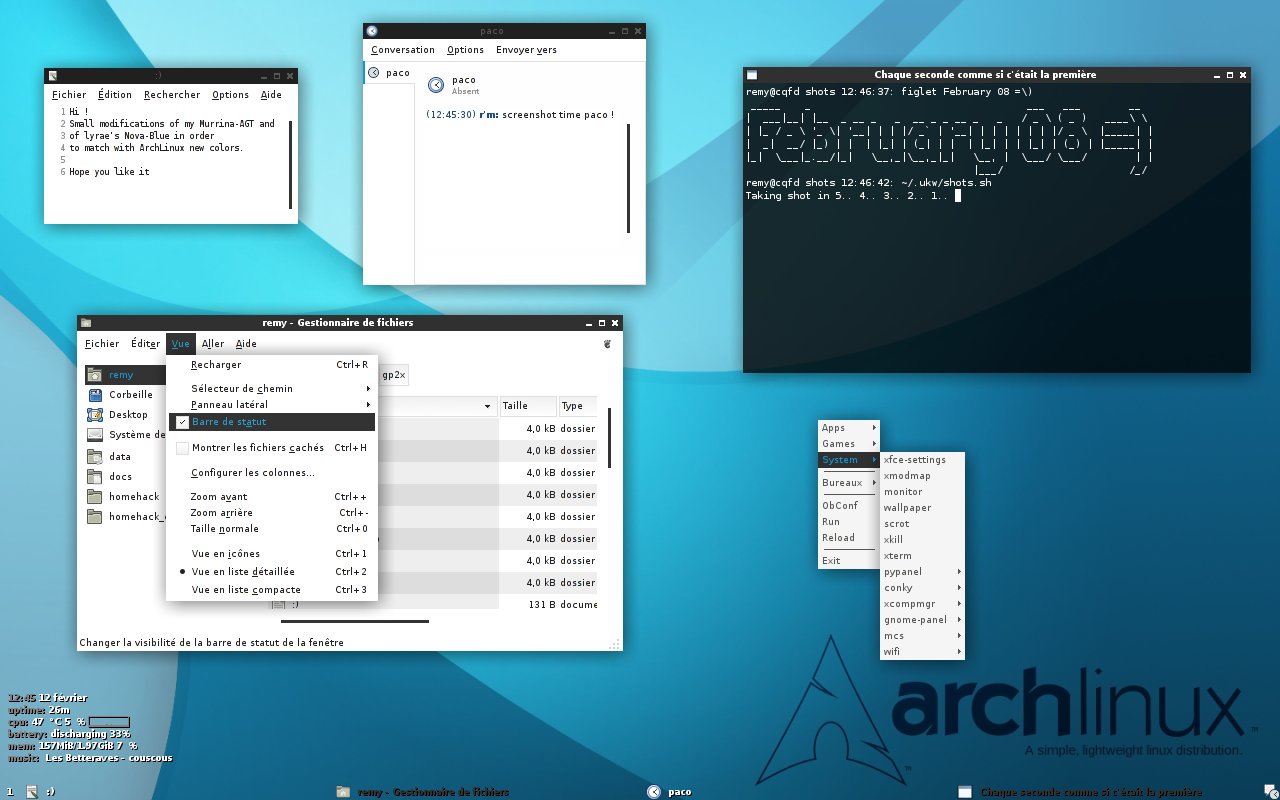This screenshot has height=800, width=1280.
Task: Expand the Games submenu in desktop menu
Action: (848, 444)
